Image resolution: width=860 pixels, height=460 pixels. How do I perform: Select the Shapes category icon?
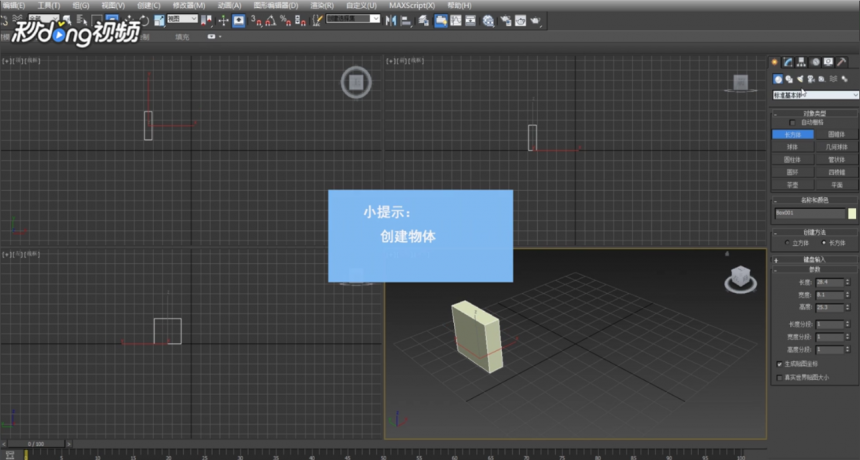click(x=789, y=79)
